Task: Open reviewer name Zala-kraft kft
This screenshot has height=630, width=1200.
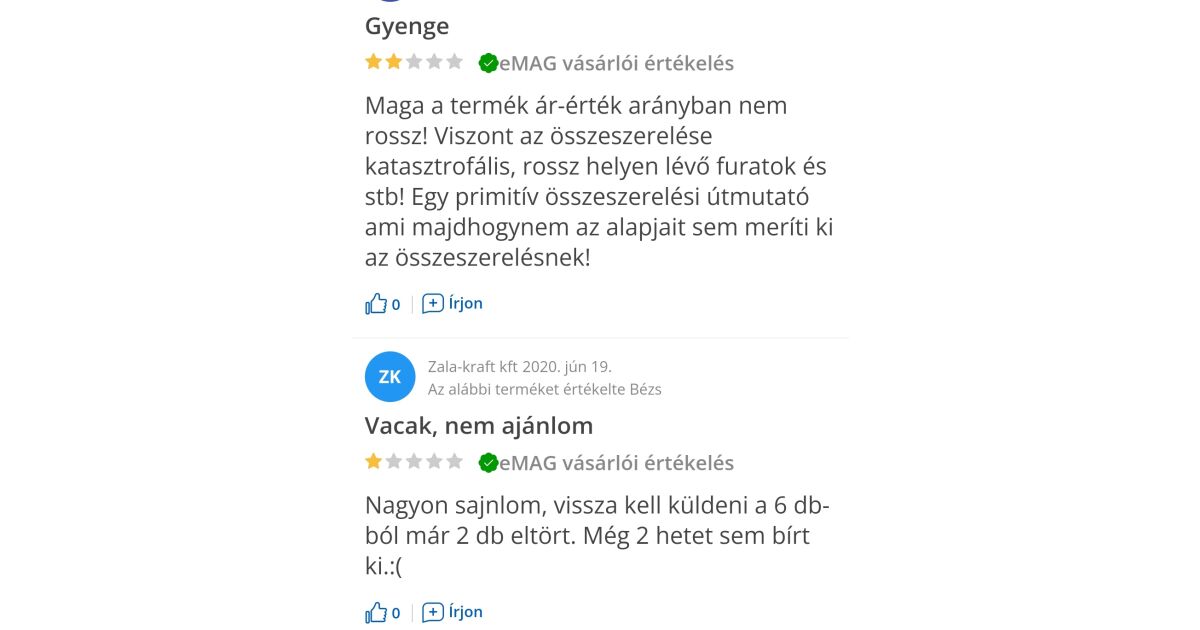Action: coord(472,367)
